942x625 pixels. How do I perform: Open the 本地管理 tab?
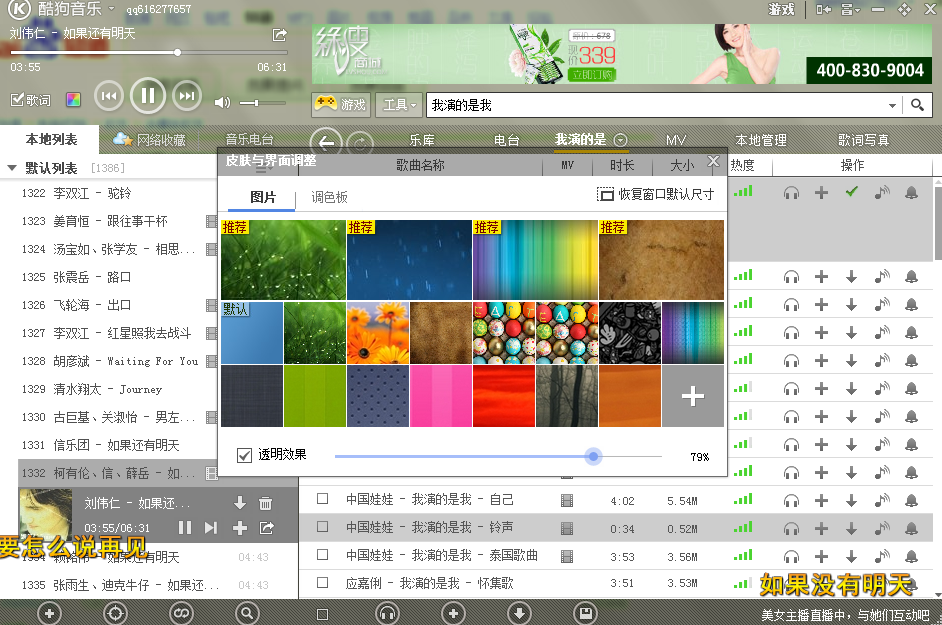point(760,140)
